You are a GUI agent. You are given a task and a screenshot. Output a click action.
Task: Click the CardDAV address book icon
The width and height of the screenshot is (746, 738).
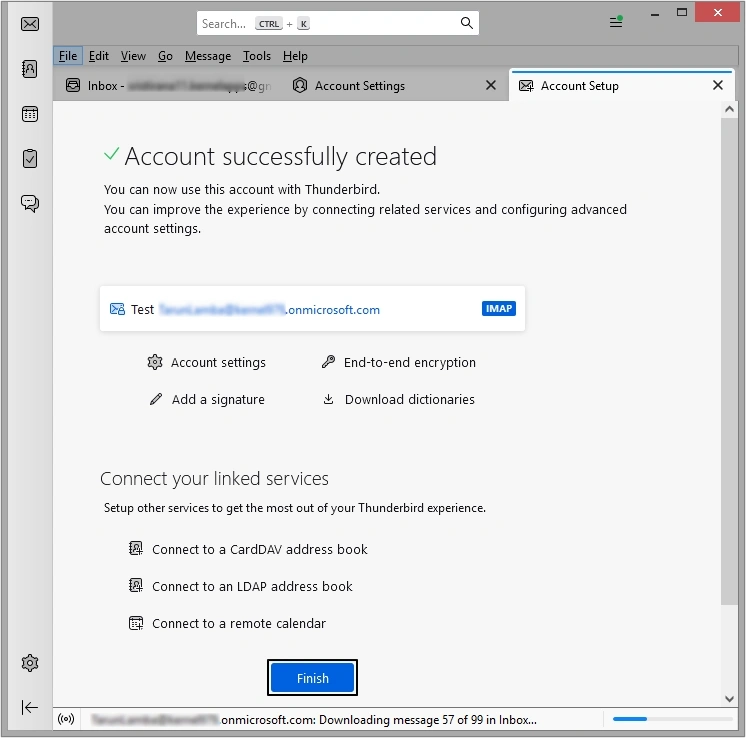(x=136, y=549)
